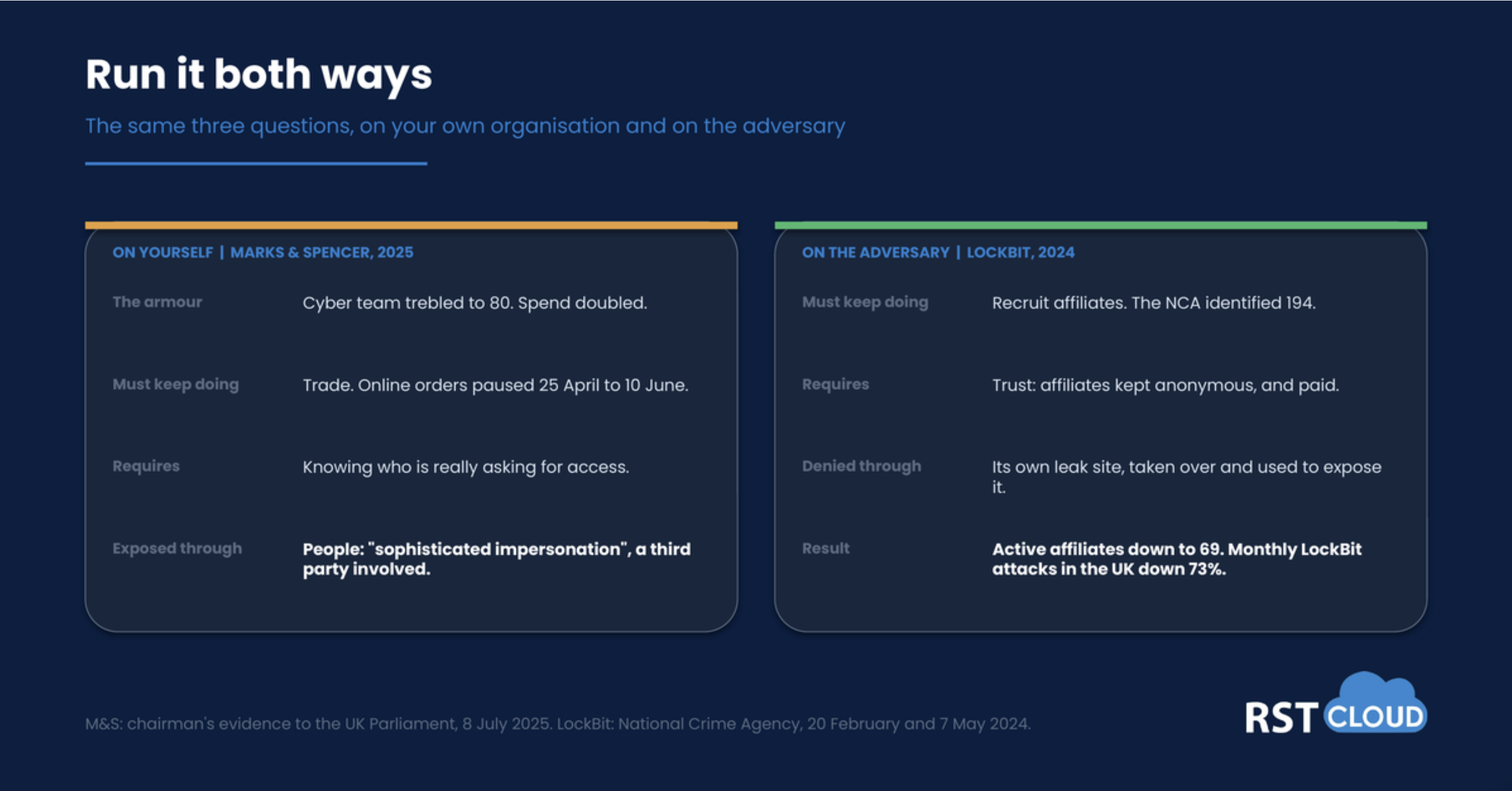Select 'Cyber team trebled to 80. Spend doubled.'
The height and width of the screenshot is (791, 1512).
[x=475, y=303]
